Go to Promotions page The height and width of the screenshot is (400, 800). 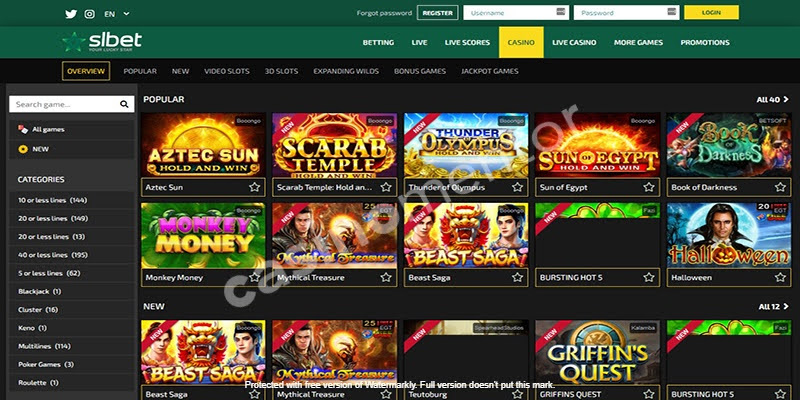tap(705, 42)
